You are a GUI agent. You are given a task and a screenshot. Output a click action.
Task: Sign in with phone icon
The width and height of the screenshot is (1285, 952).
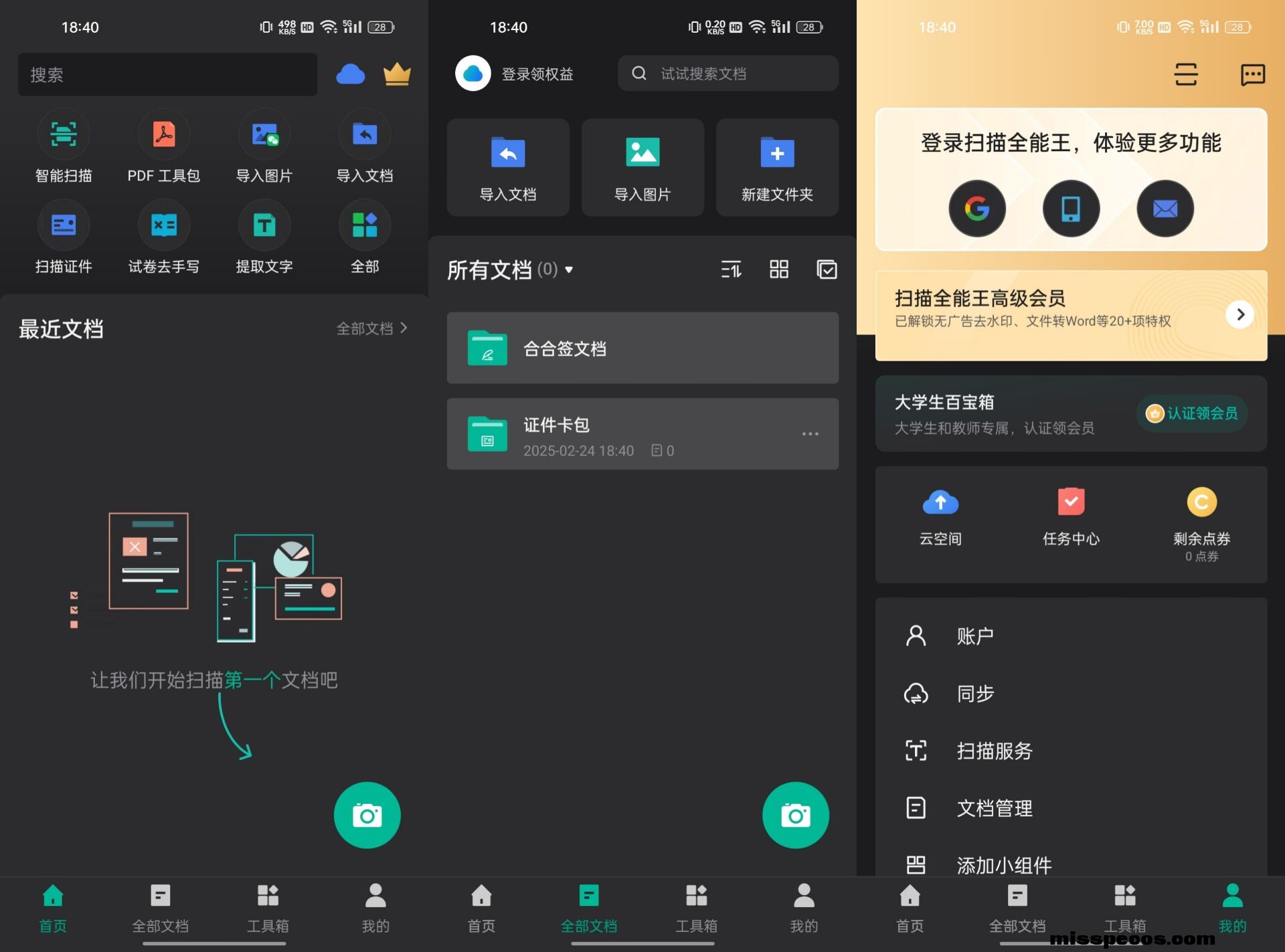(1071, 209)
